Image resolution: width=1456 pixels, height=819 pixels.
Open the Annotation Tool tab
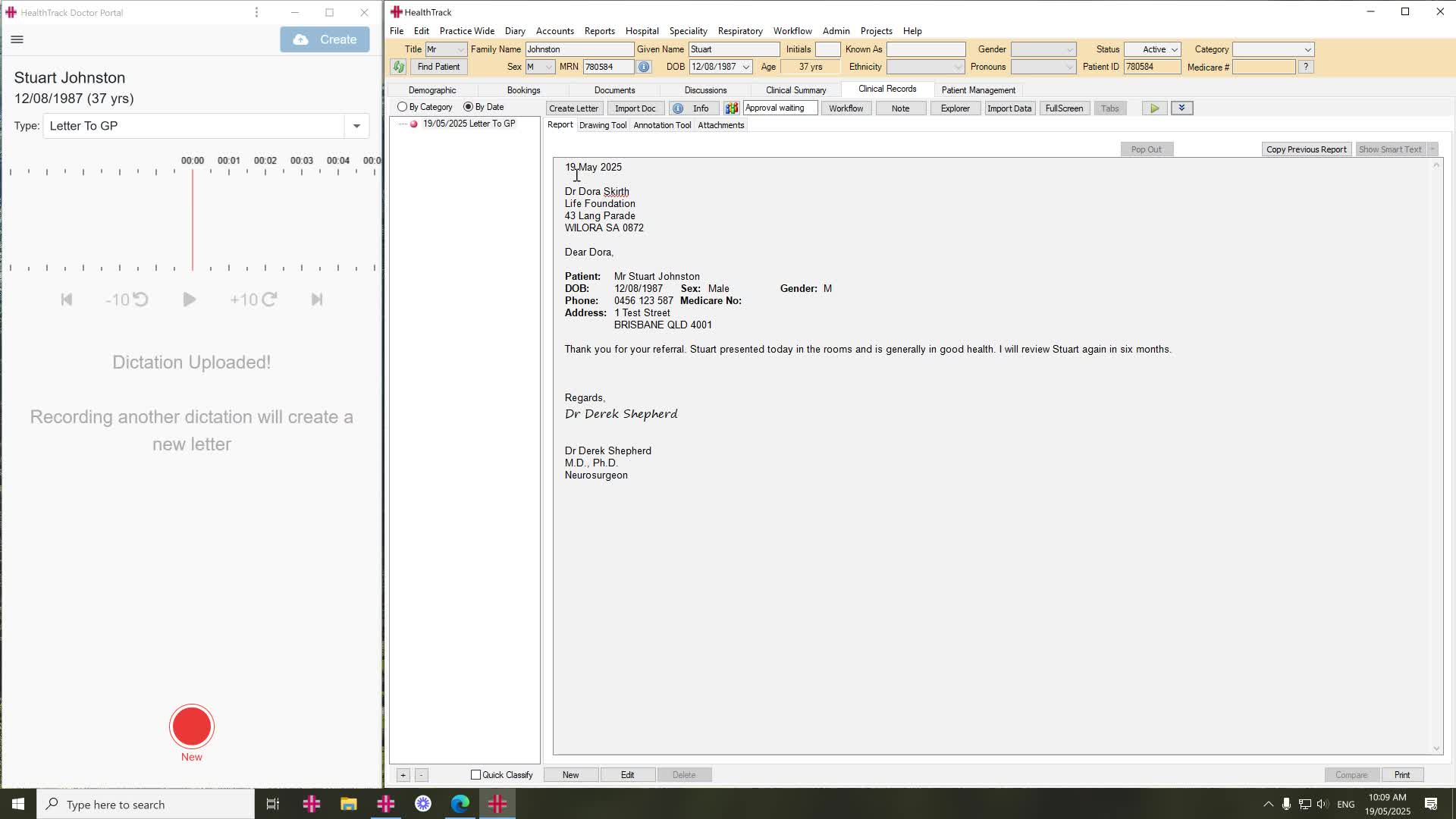(x=662, y=125)
